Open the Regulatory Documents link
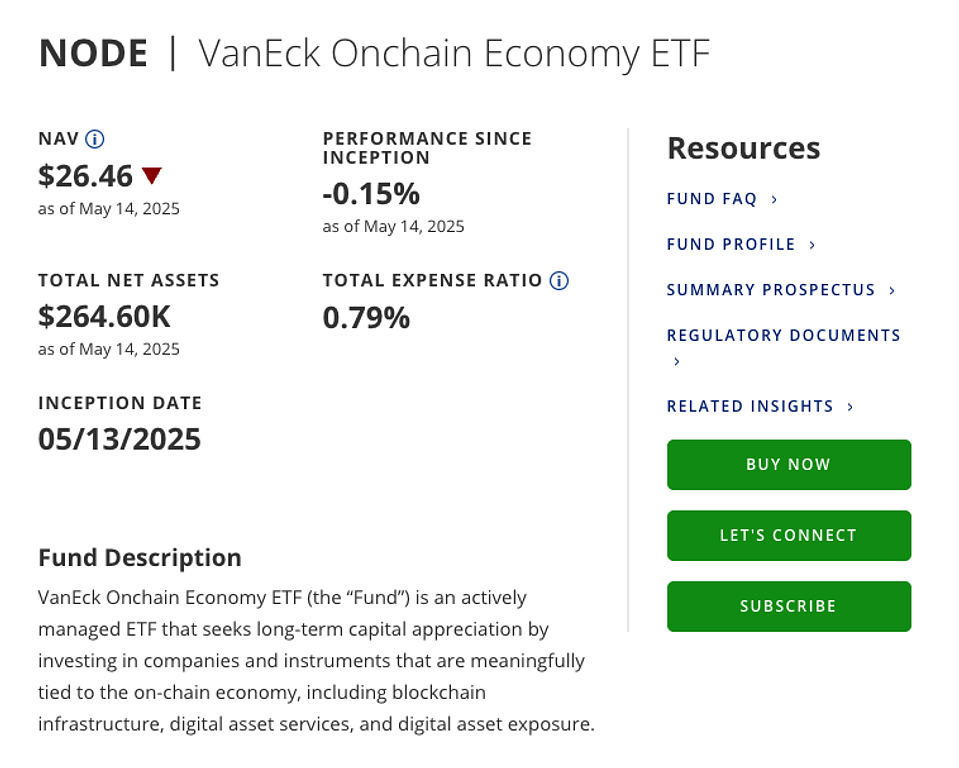This screenshot has height=768, width=959. [784, 336]
